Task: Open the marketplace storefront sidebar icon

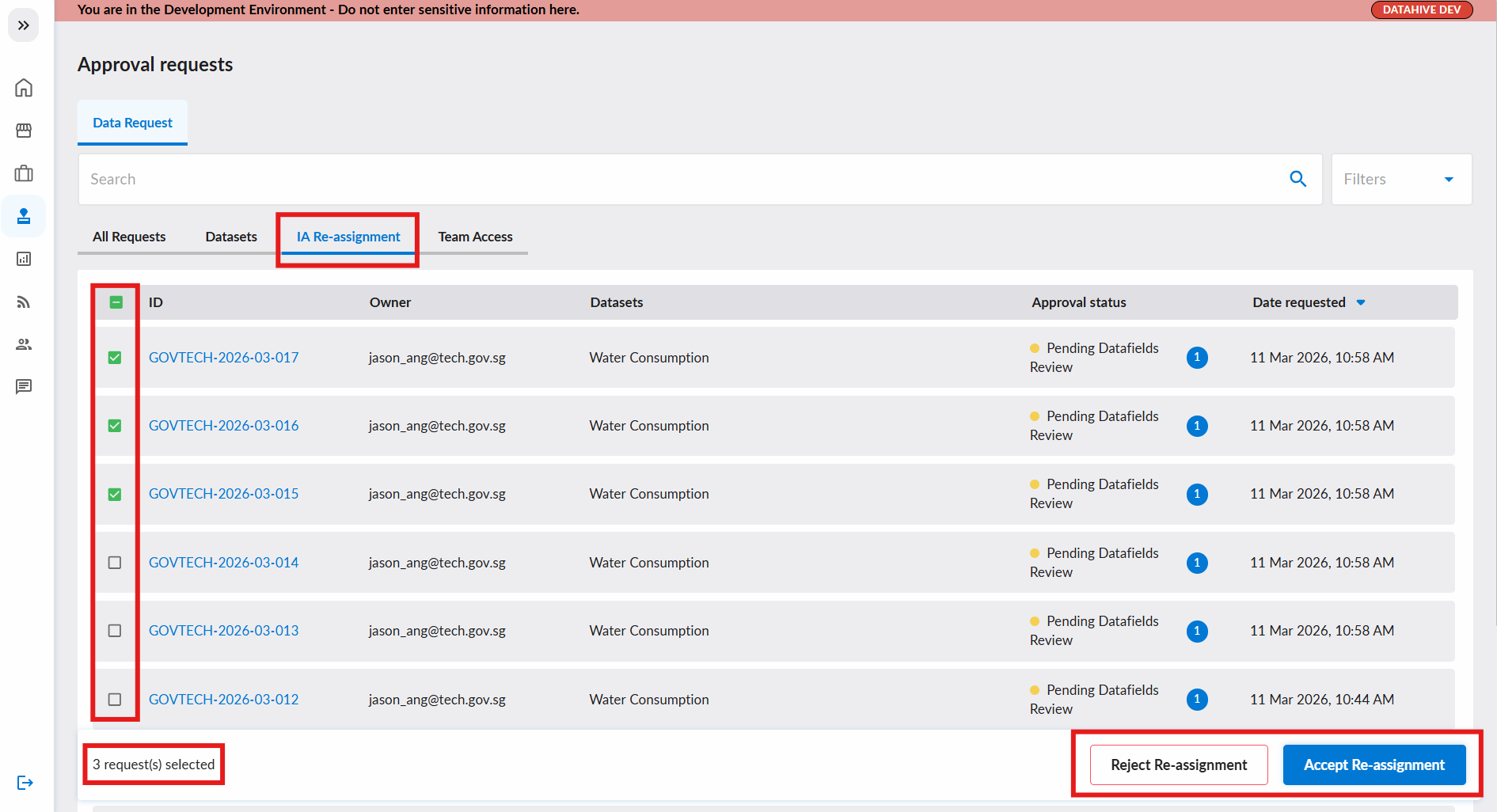Action: point(24,131)
